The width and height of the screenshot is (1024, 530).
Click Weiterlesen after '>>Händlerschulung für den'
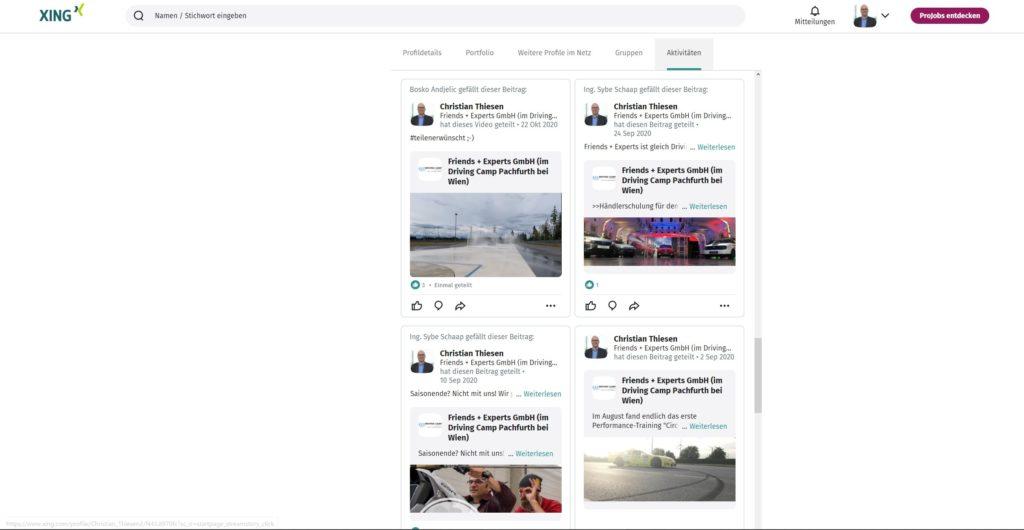tap(708, 206)
